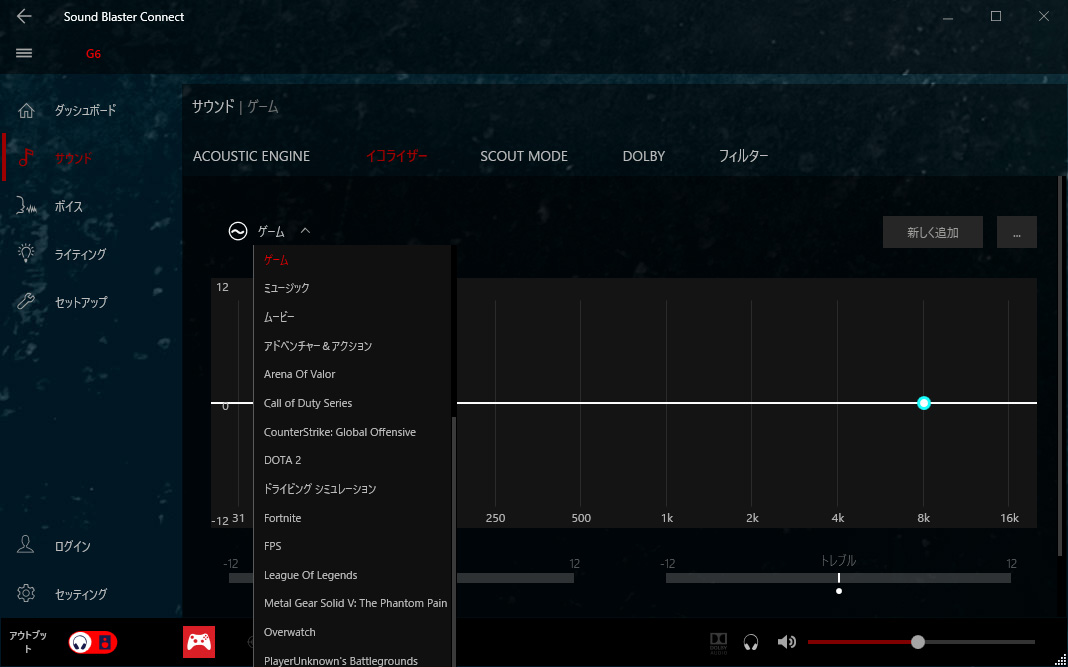
Task: Click the master volume slider handle
Action: 918,642
